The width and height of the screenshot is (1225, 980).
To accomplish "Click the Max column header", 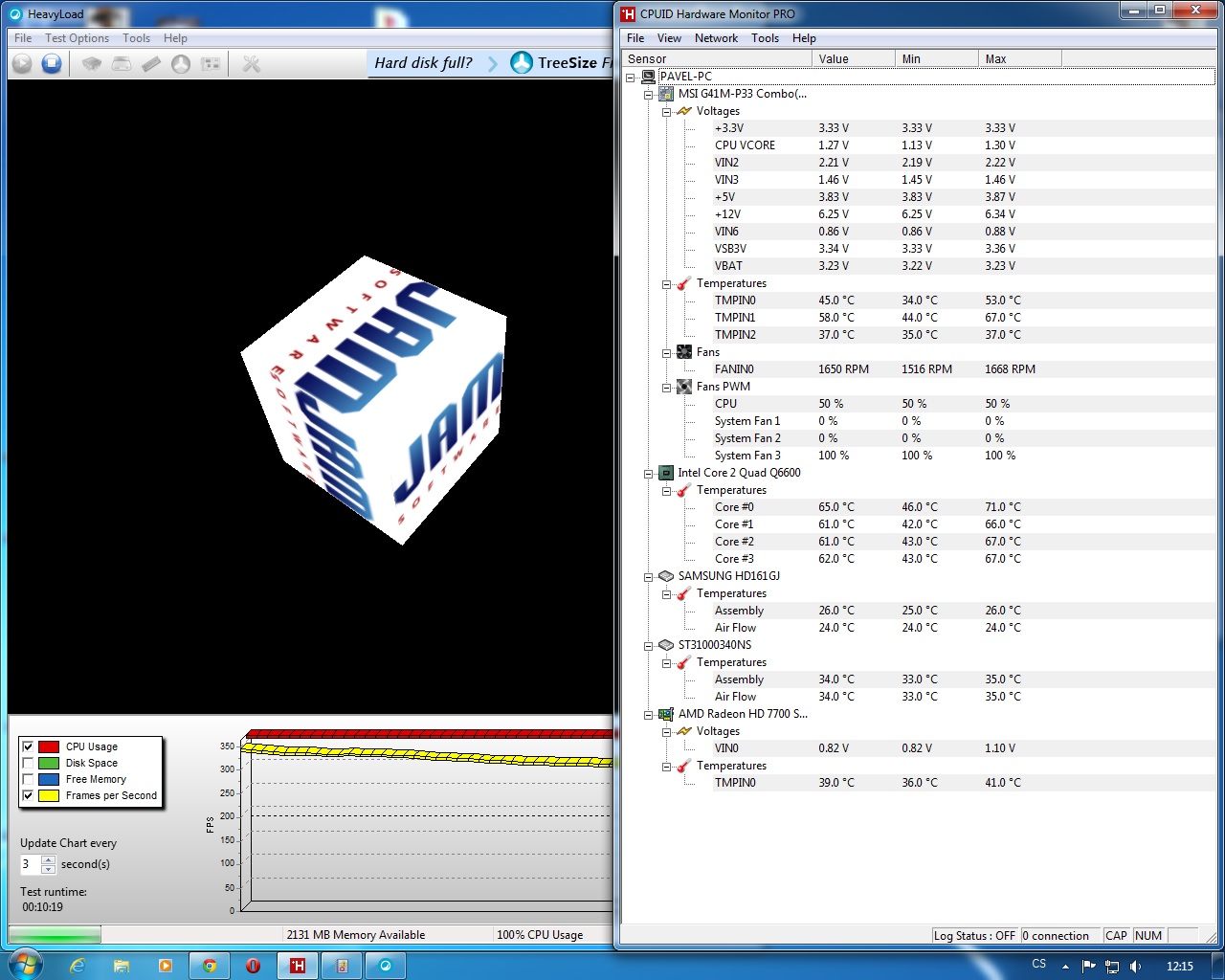I will [x=1020, y=58].
